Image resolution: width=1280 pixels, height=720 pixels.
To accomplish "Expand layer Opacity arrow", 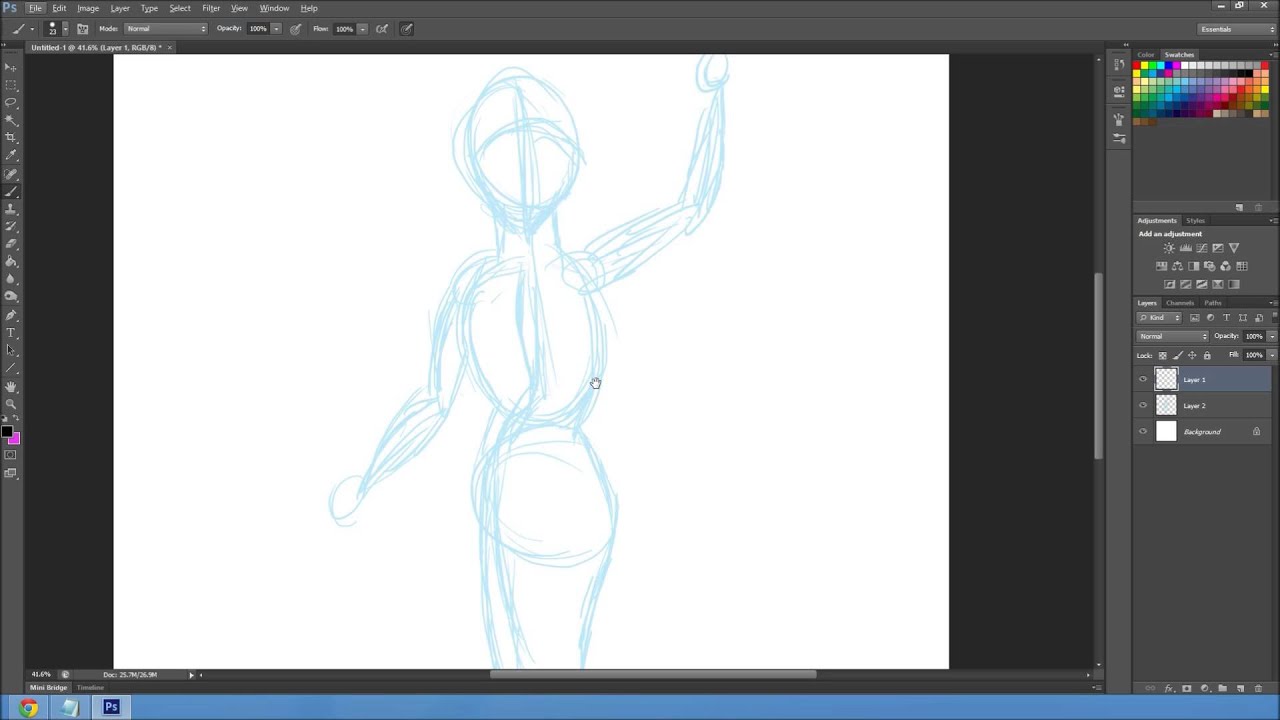I will pyautogui.click(x=1272, y=336).
